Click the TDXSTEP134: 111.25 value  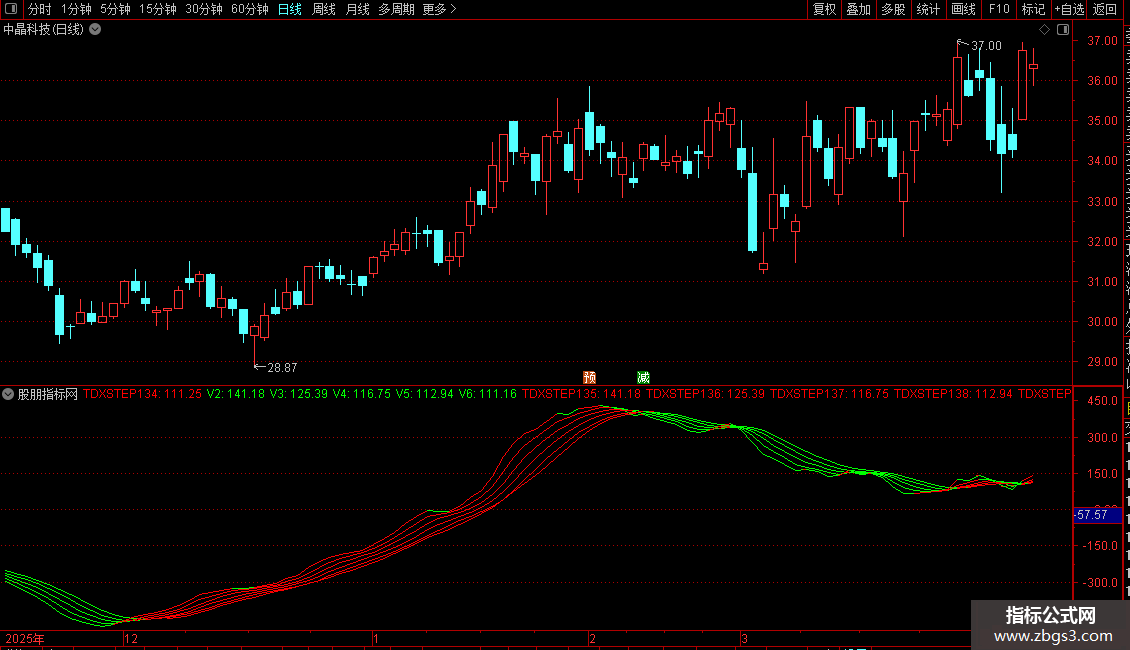tap(143, 394)
